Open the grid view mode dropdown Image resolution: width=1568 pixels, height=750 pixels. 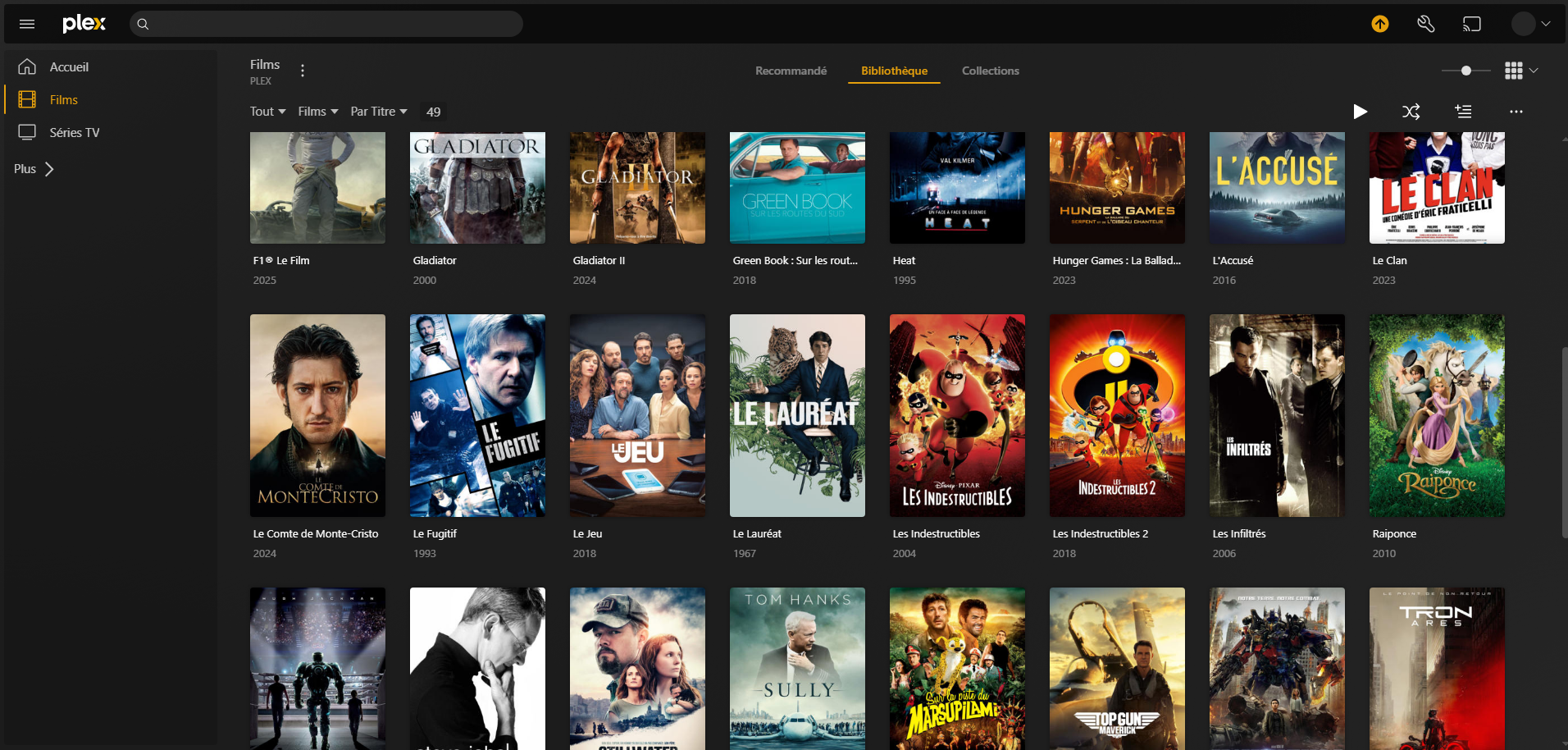(1521, 71)
